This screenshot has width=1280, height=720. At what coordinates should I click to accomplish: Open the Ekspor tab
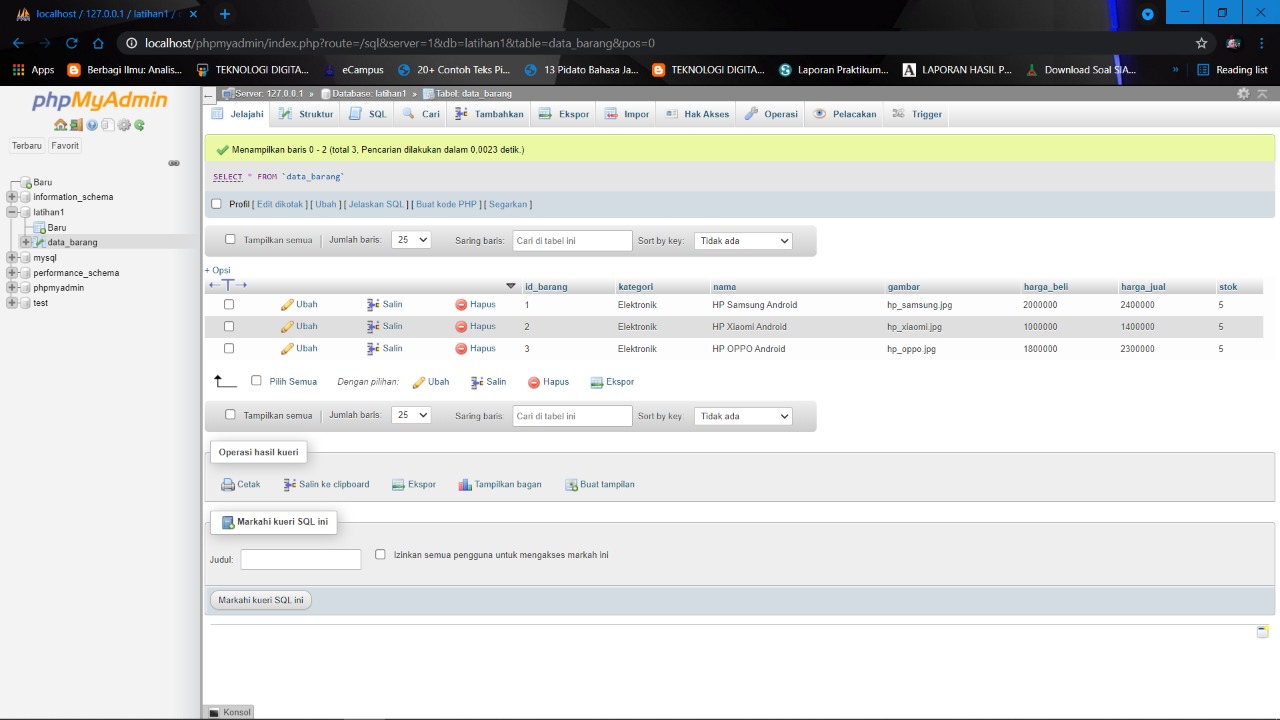coord(564,114)
